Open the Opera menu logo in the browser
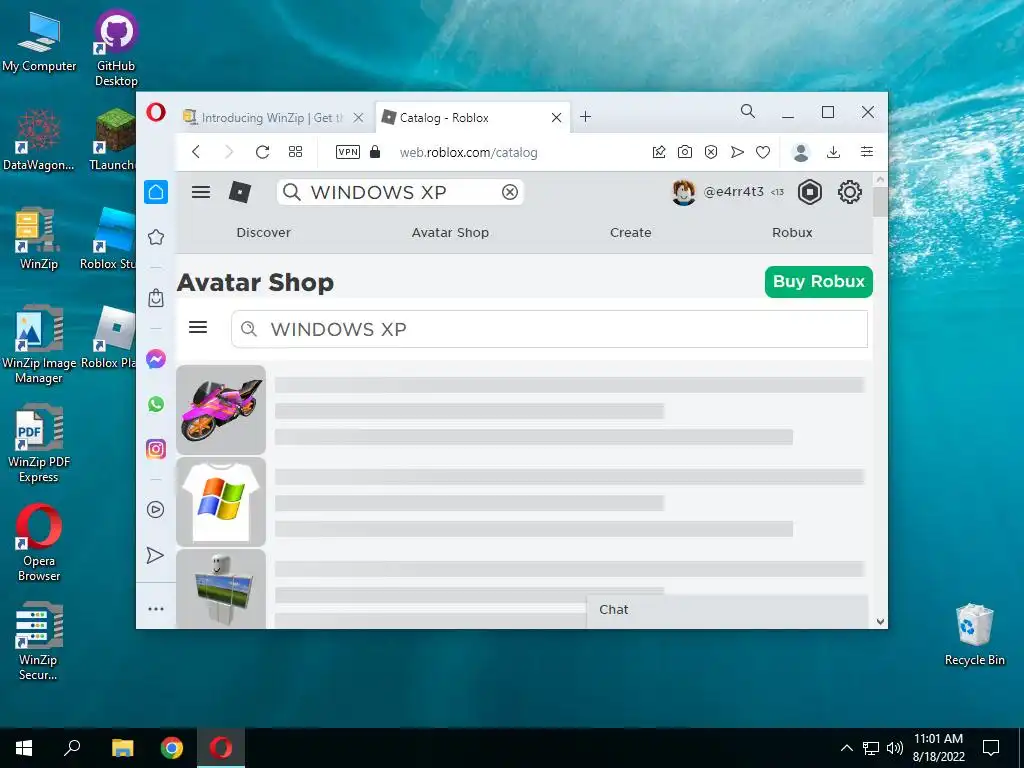1024x768 pixels. point(156,112)
